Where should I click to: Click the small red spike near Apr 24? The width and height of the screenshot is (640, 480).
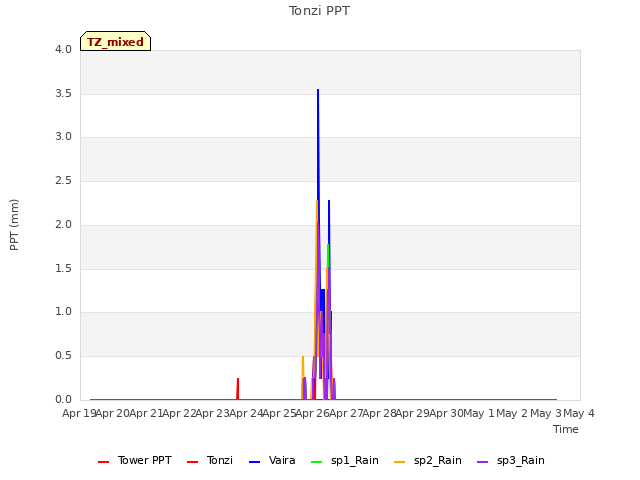(238, 388)
